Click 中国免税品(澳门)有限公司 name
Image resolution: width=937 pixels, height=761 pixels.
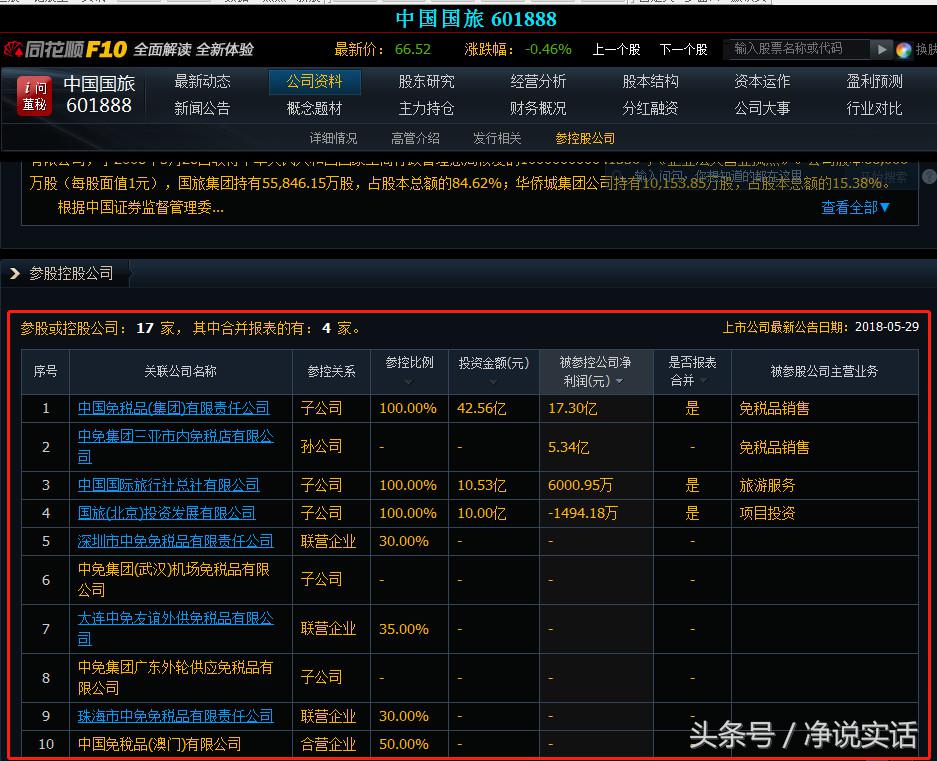[160, 744]
